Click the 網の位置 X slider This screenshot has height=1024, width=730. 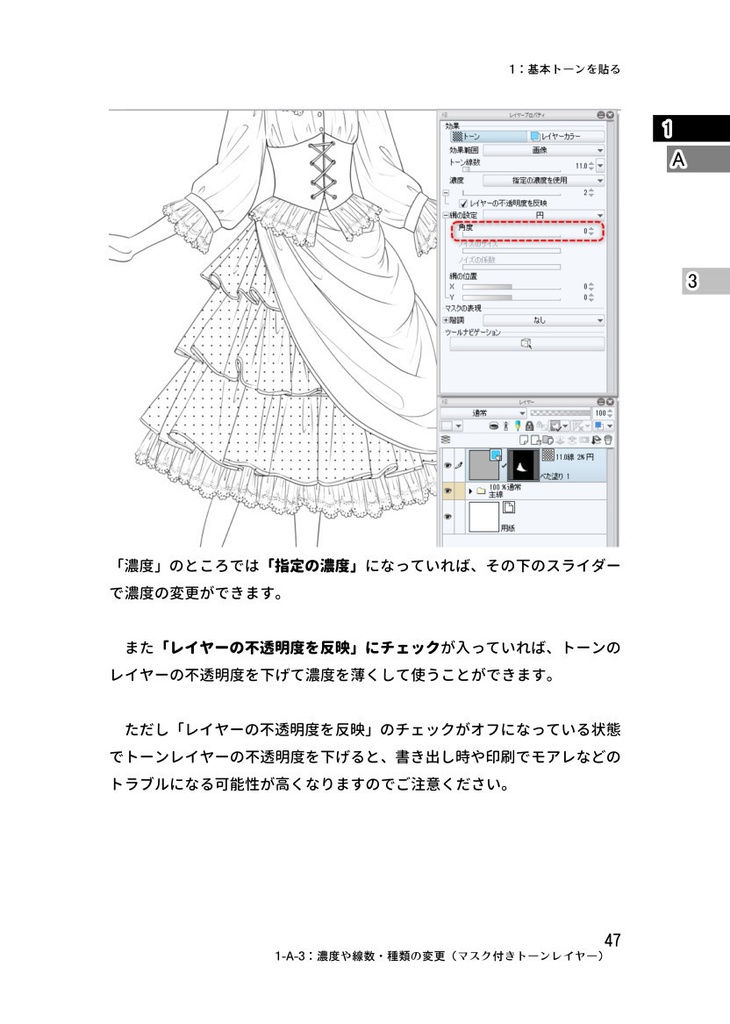click(511, 287)
